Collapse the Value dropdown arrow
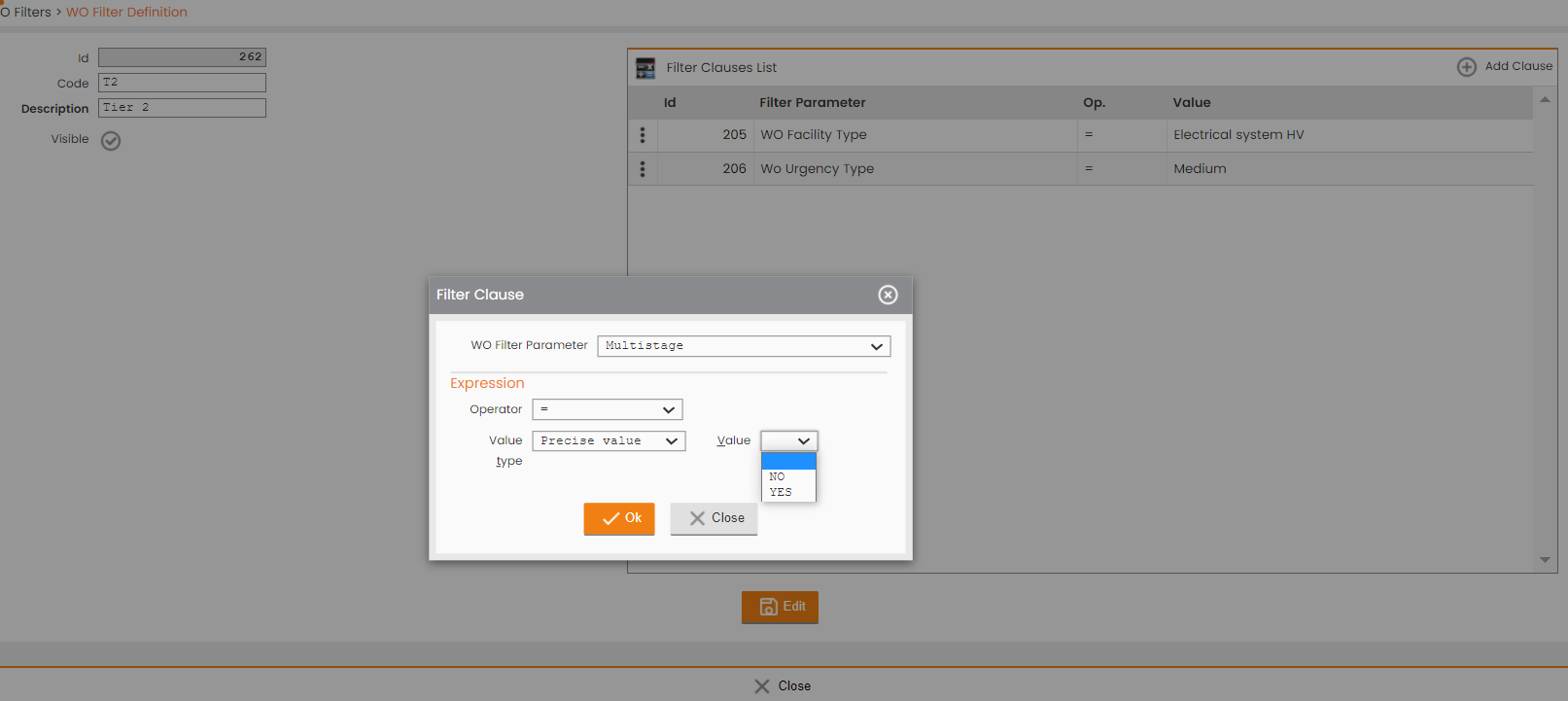Image resolution: width=1568 pixels, height=701 pixels. tap(803, 441)
